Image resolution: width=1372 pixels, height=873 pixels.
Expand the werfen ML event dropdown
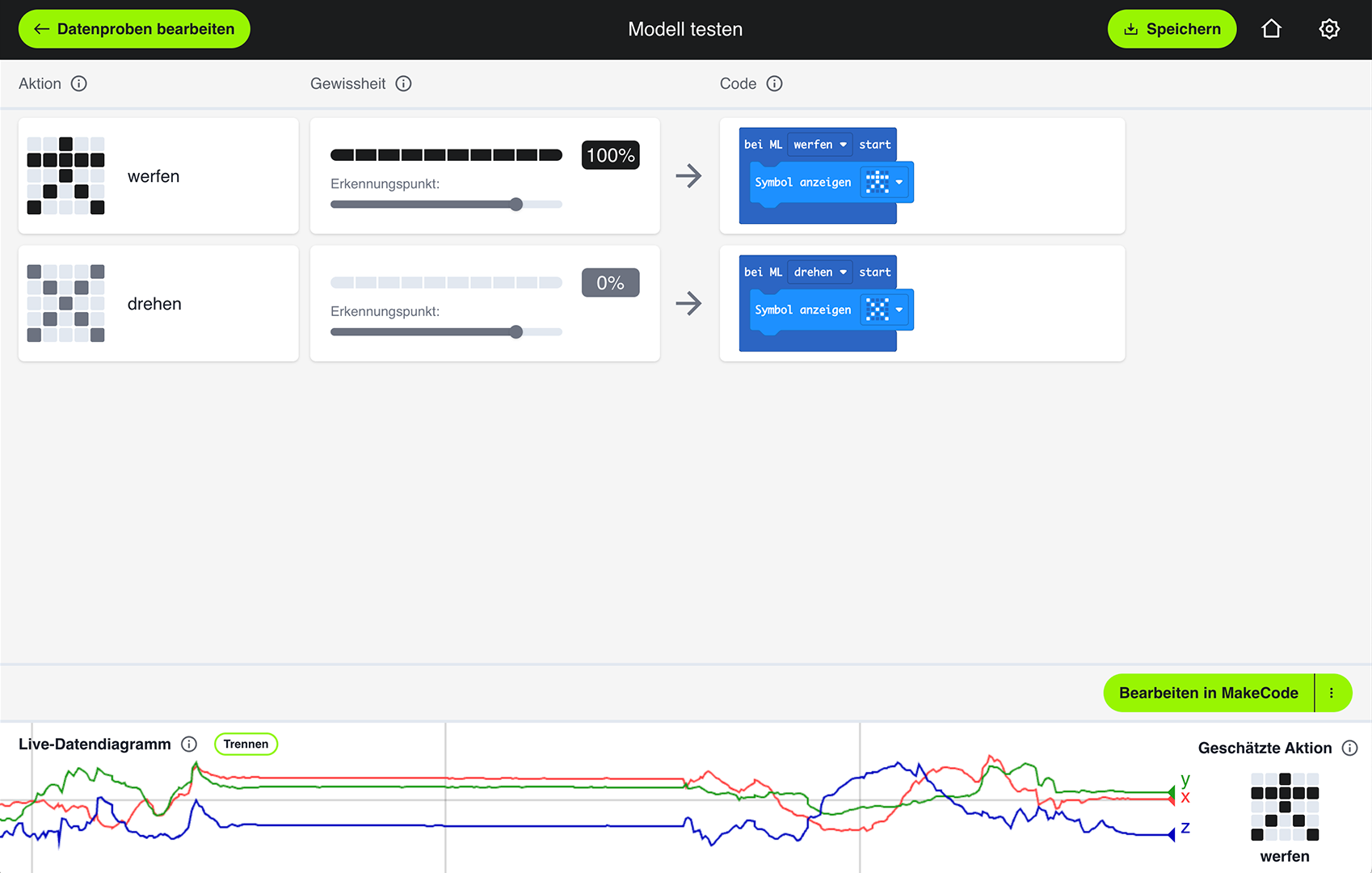click(x=820, y=145)
